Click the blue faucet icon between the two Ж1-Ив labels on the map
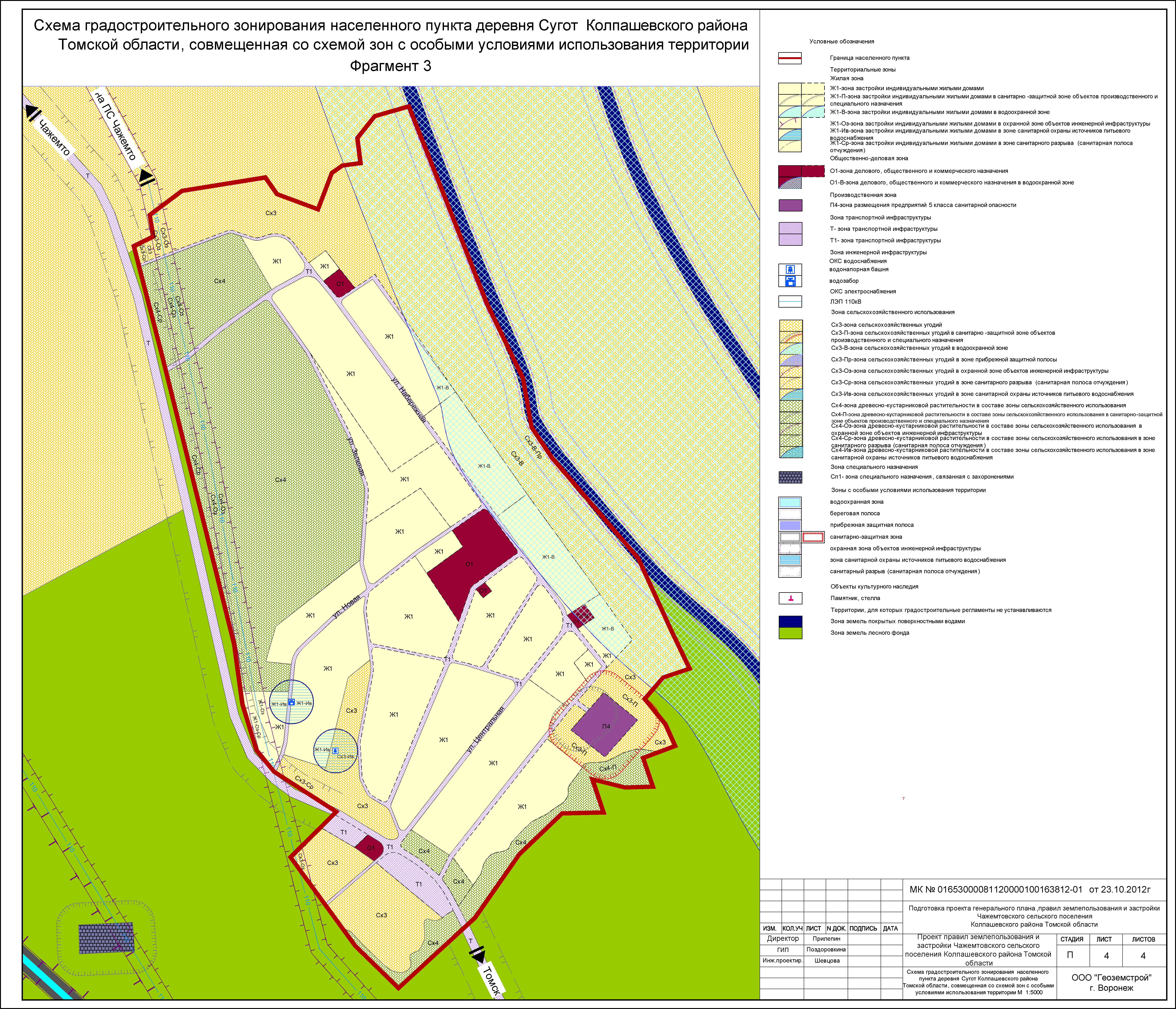Image resolution: width=1176 pixels, height=1009 pixels. pos(291,702)
